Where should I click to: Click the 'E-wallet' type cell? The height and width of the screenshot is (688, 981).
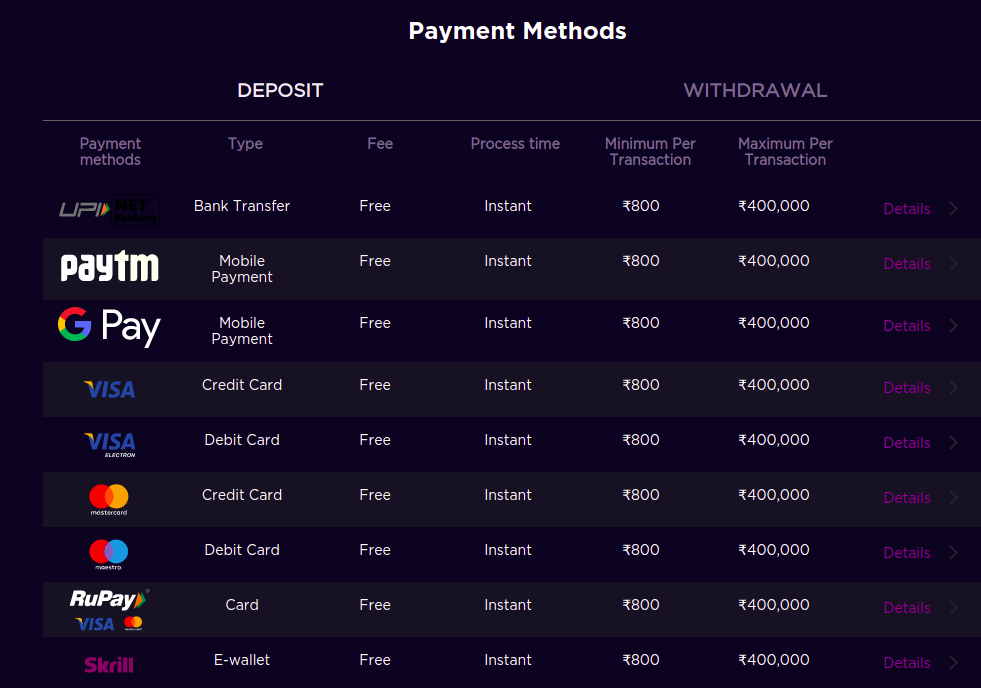pos(242,660)
